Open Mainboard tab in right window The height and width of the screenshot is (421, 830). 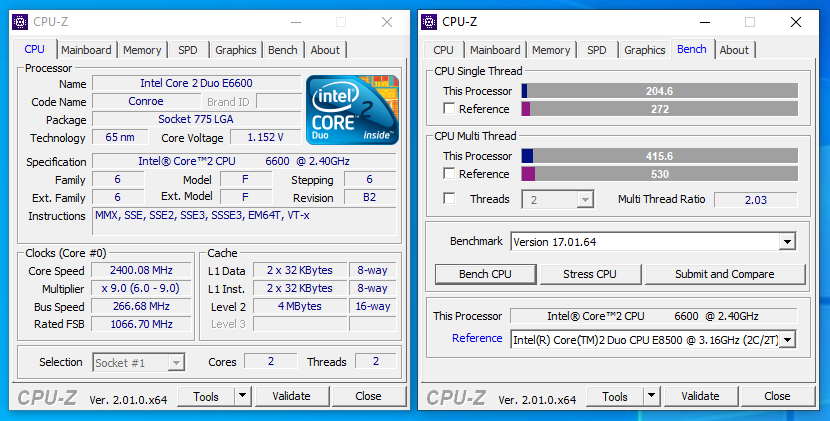tap(495, 50)
